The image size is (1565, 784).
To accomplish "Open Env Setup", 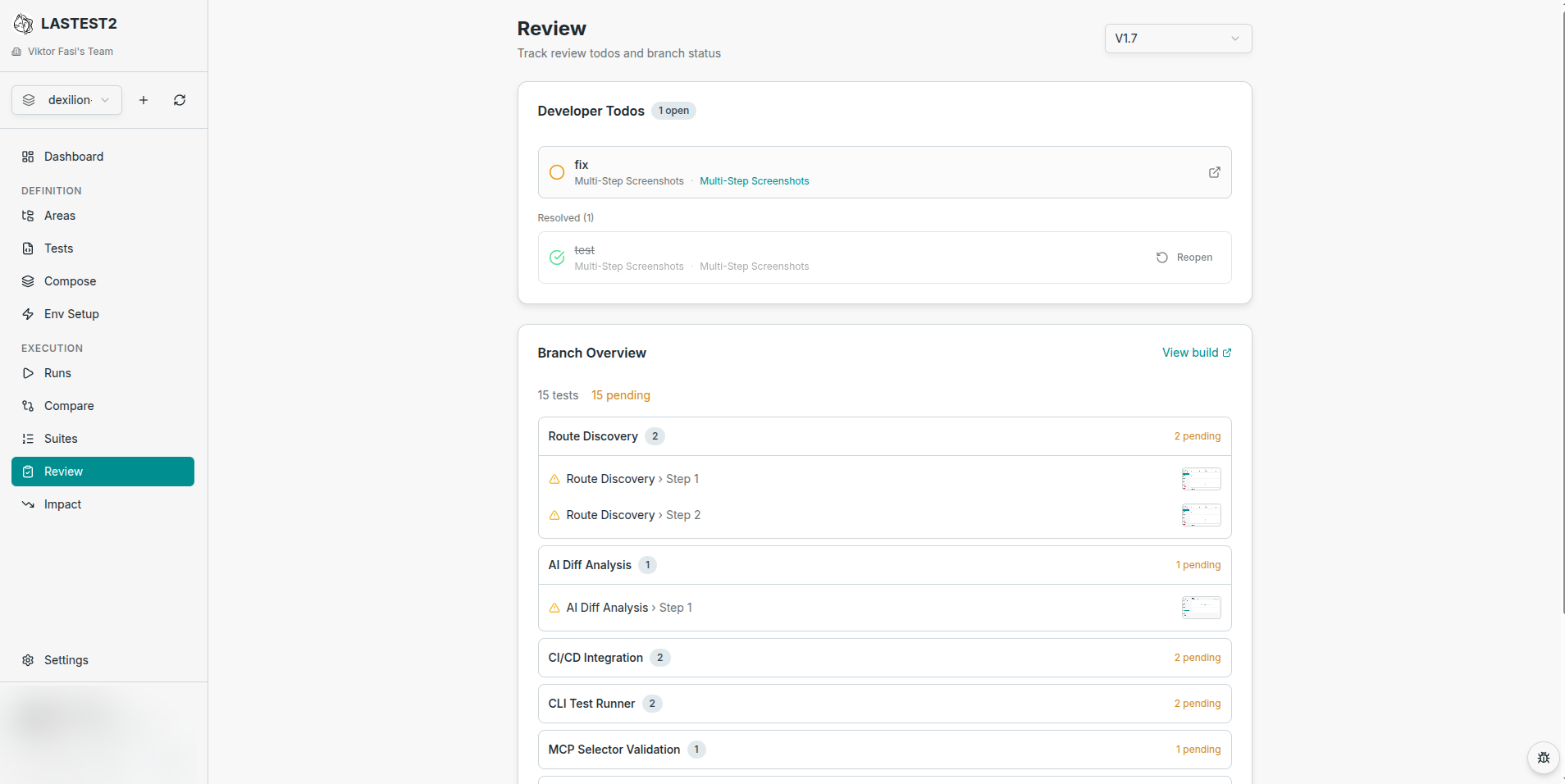I will [x=103, y=314].
